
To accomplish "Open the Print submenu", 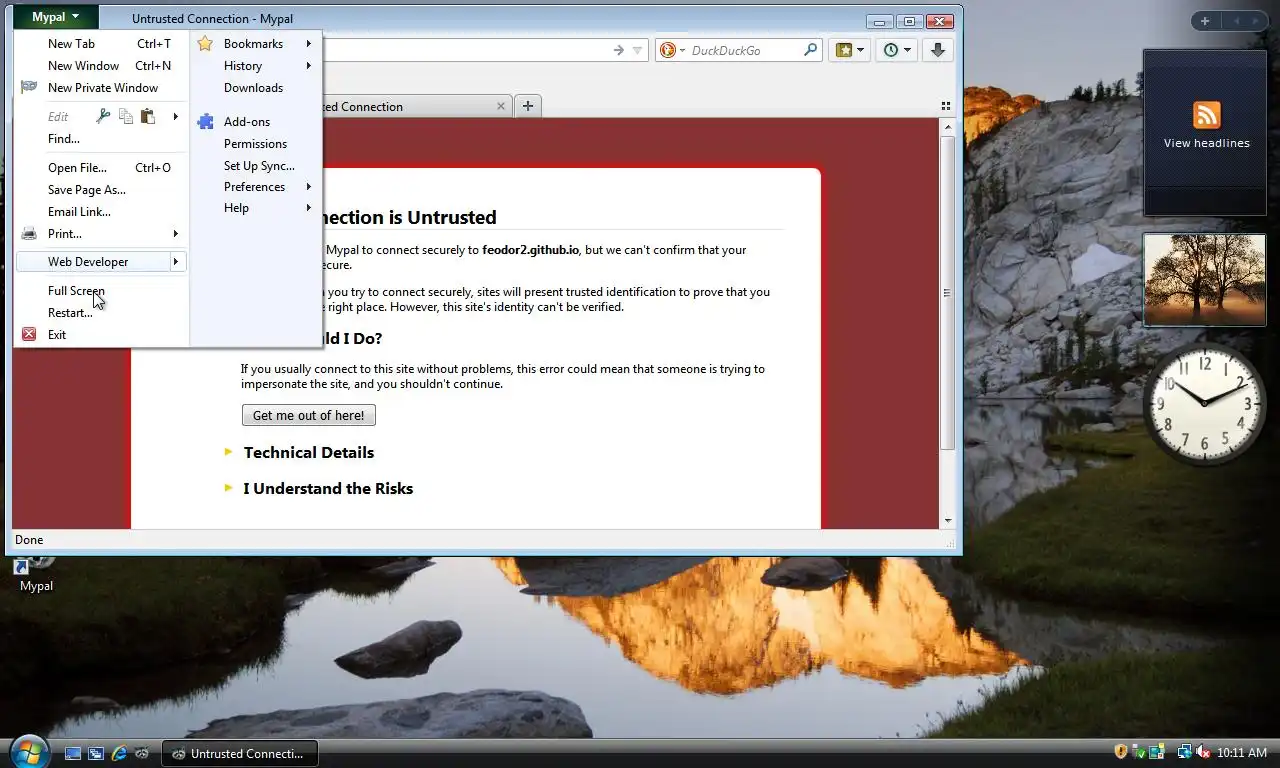I will [x=102, y=234].
